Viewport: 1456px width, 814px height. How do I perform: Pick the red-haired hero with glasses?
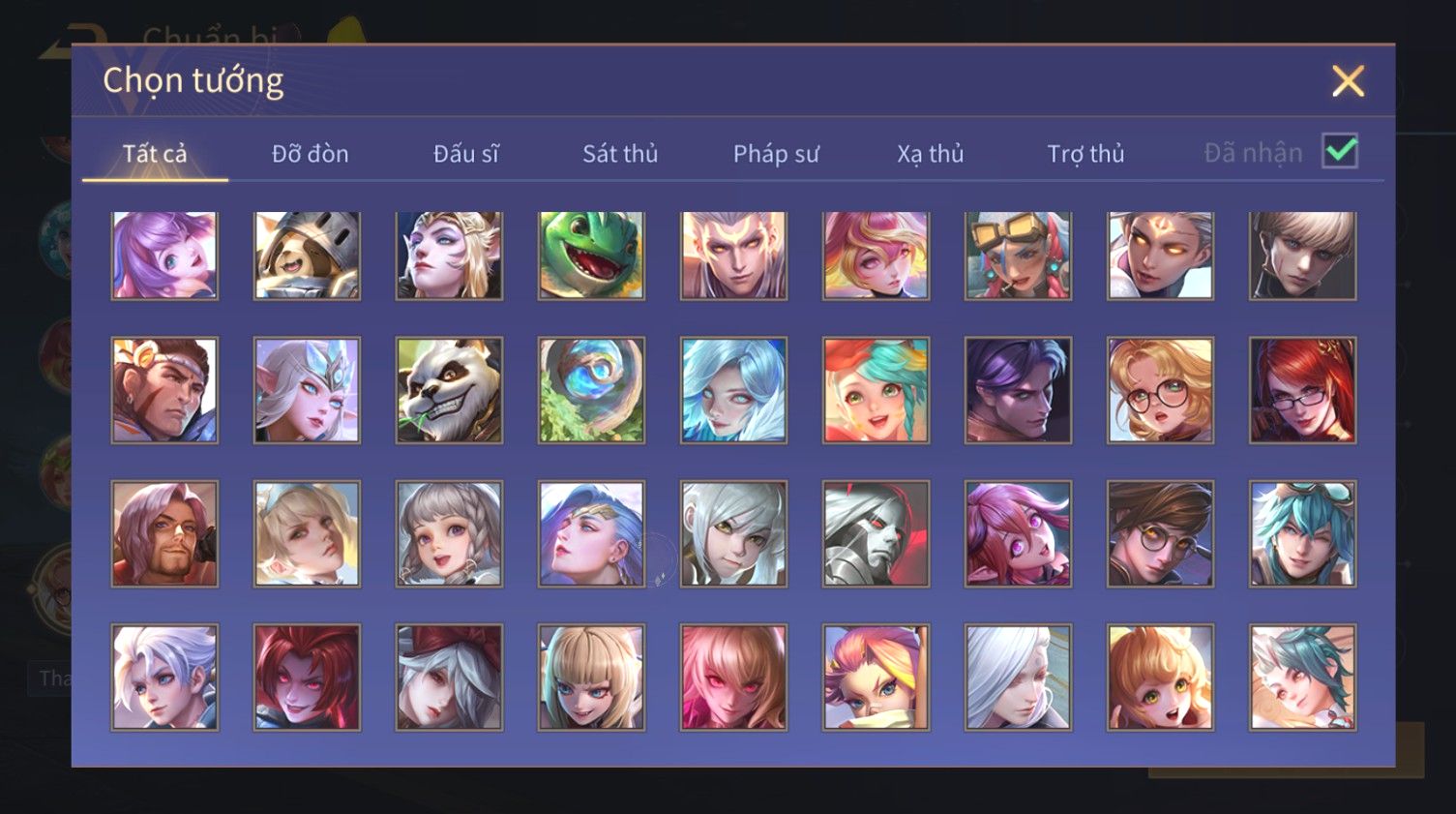(x=1302, y=390)
